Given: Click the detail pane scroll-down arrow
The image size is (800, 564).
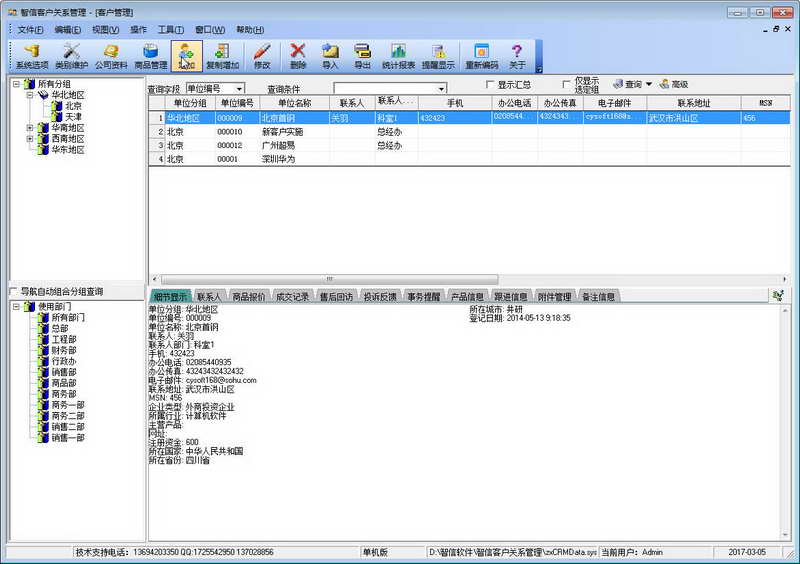Looking at the screenshot, I should pos(785,535).
